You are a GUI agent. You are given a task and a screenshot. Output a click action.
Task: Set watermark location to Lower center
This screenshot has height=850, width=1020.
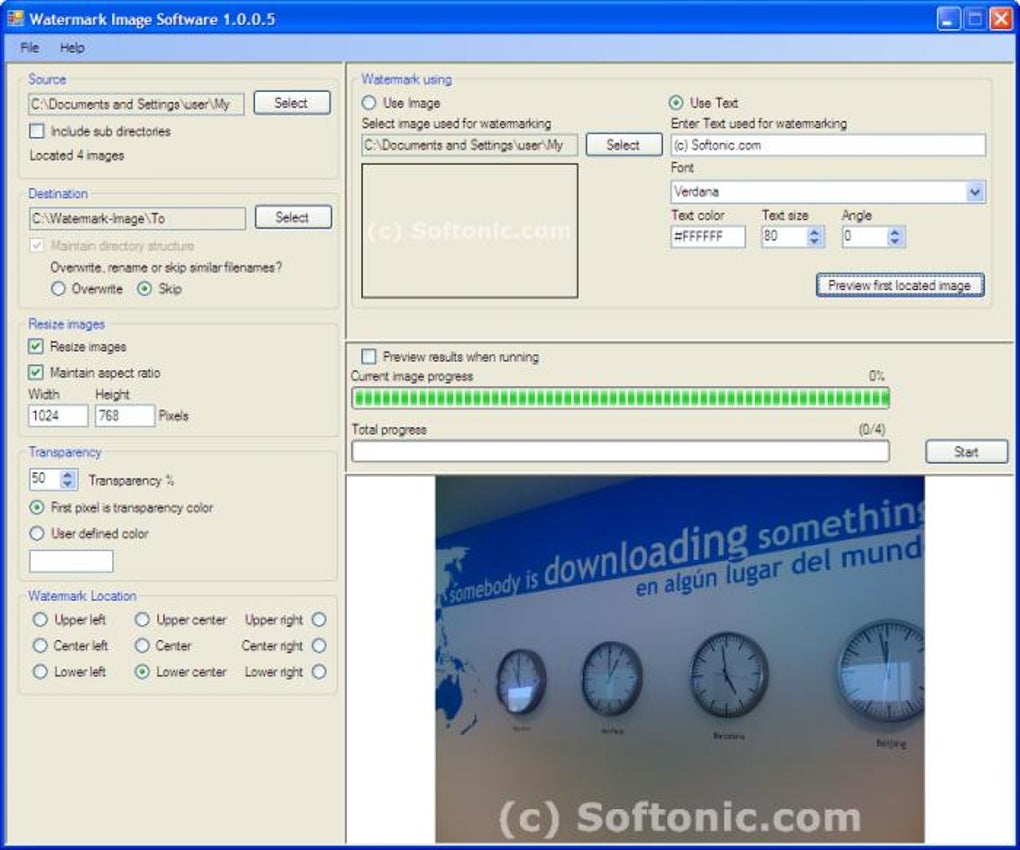(x=142, y=672)
